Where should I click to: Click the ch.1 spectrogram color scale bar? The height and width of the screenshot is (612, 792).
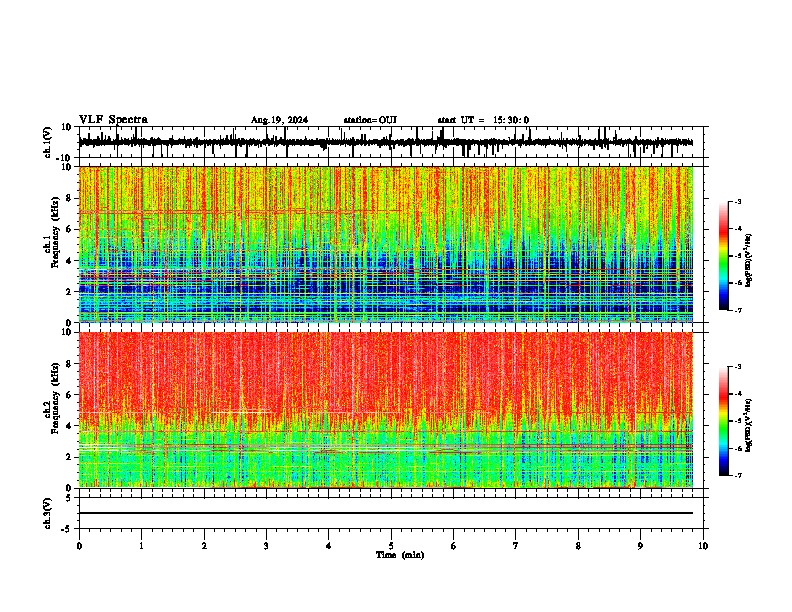(723, 256)
